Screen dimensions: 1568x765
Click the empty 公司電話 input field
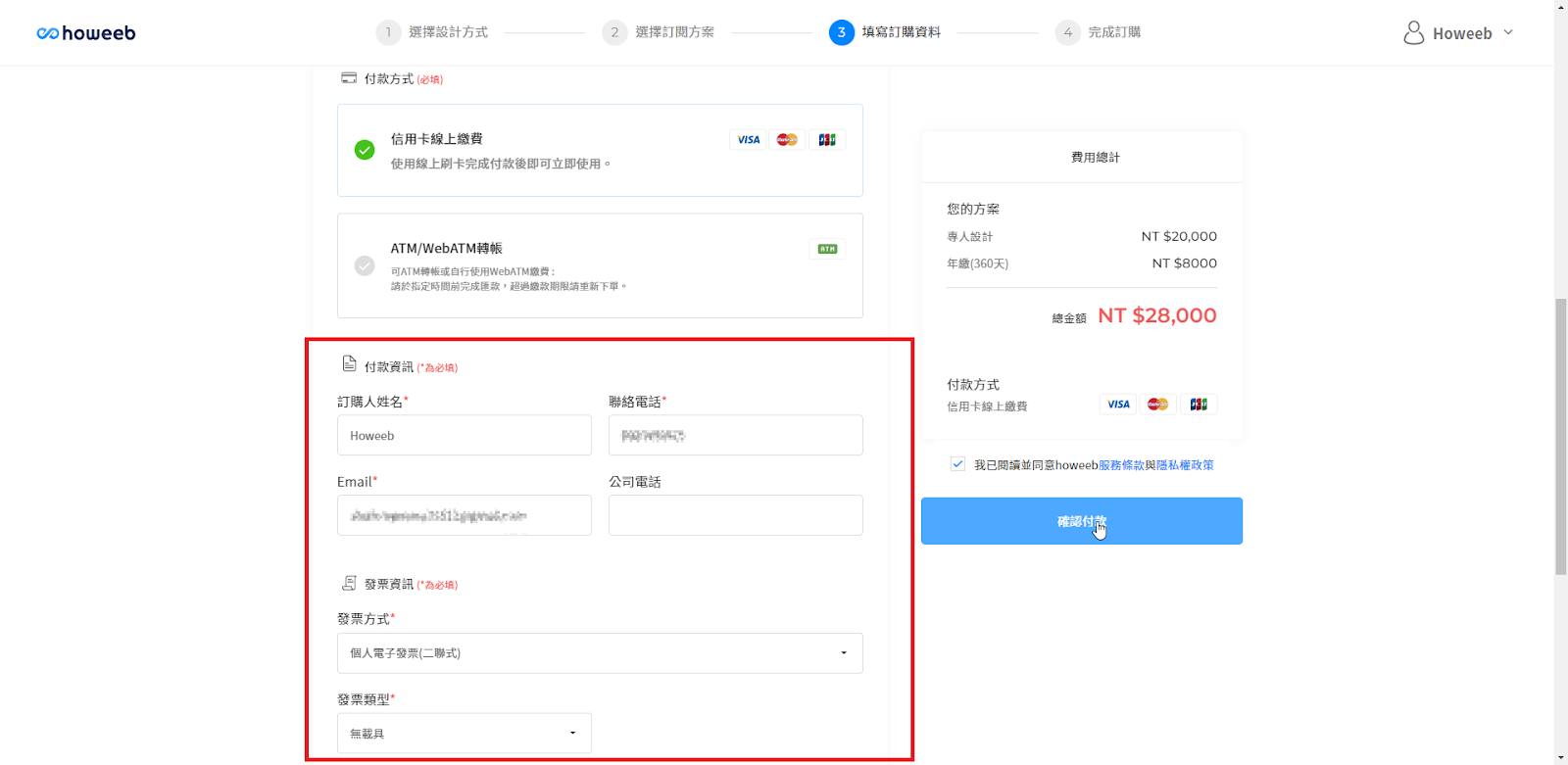736,515
